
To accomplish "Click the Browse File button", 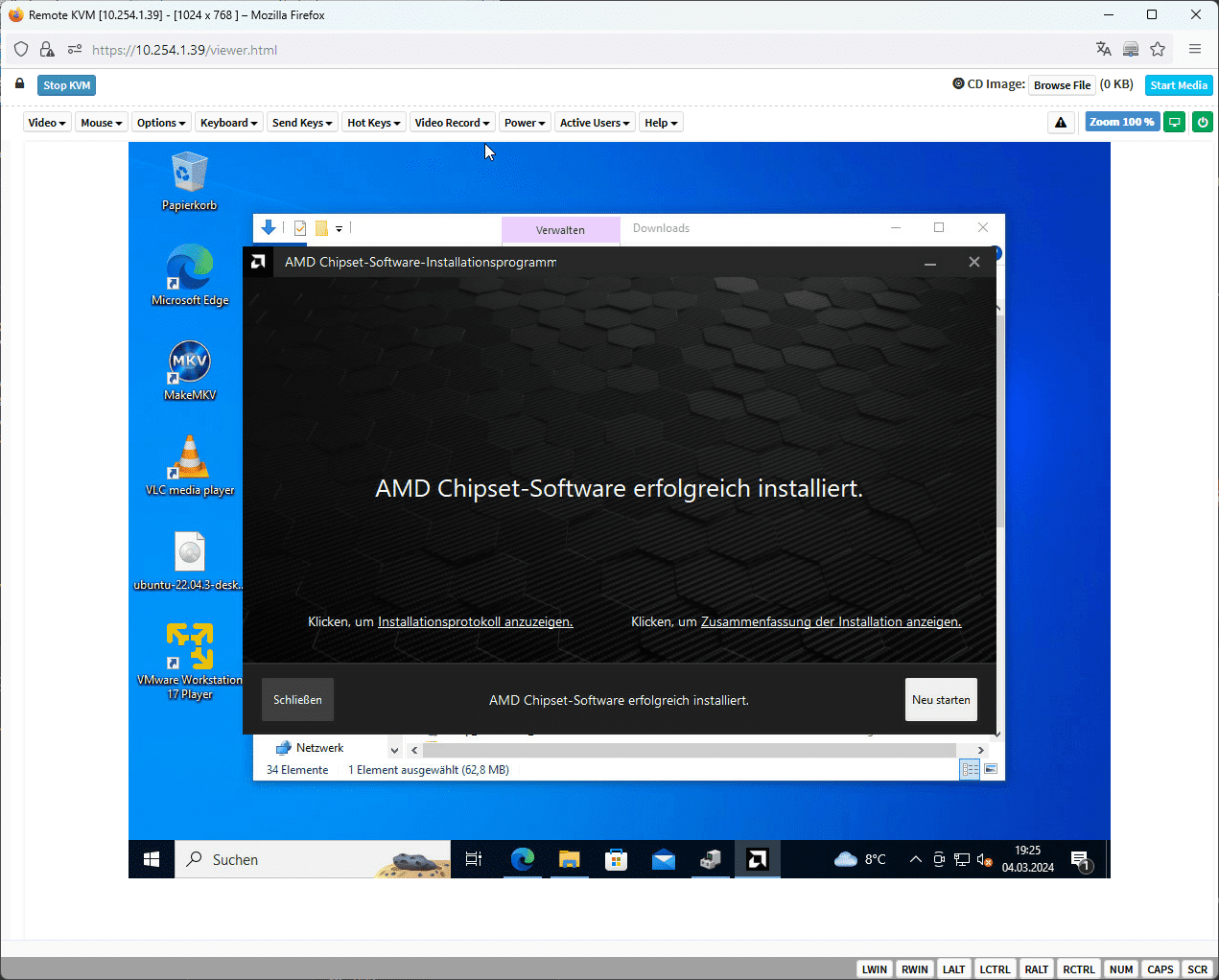I will [1062, 85].
